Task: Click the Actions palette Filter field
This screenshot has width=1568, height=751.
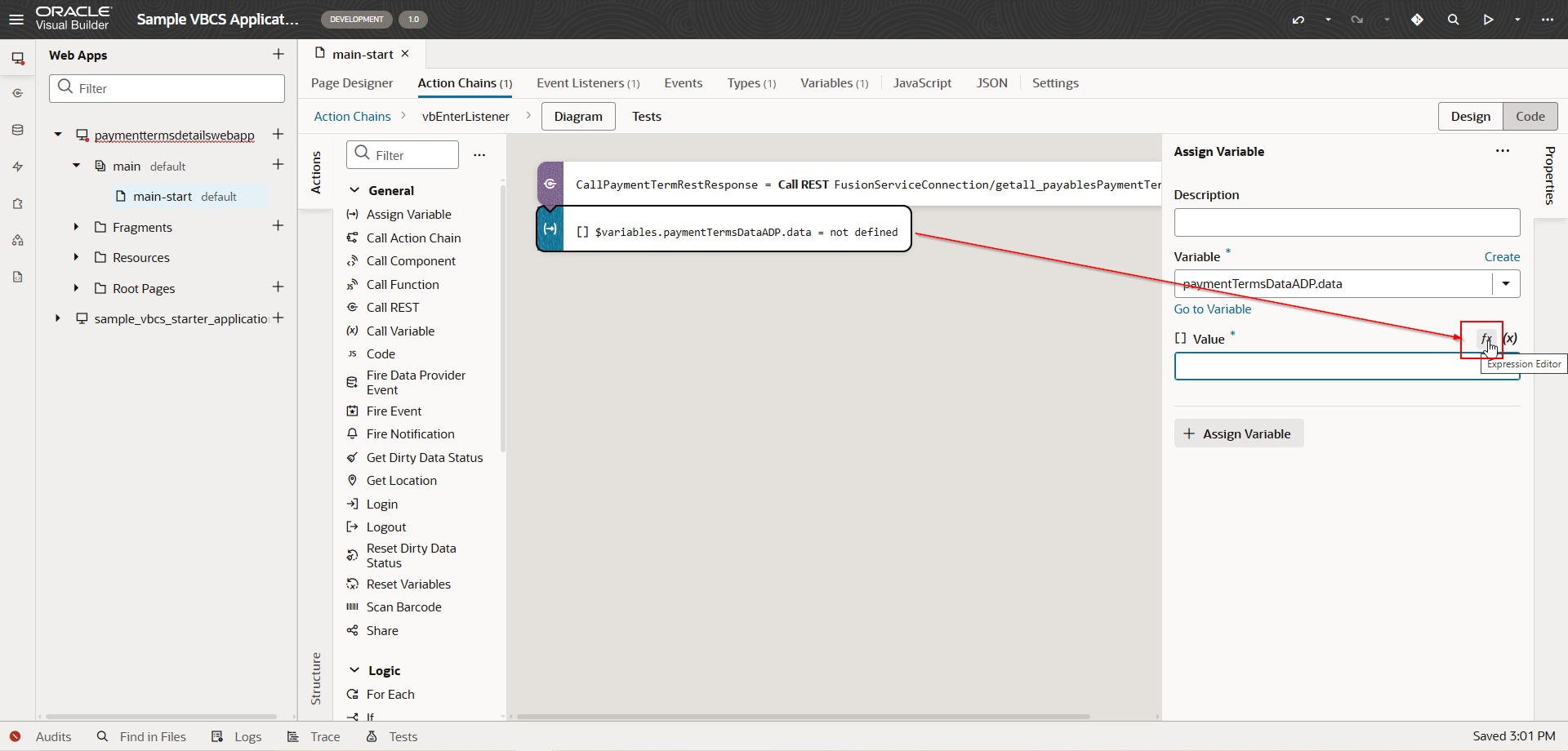Action: [403, 155]
